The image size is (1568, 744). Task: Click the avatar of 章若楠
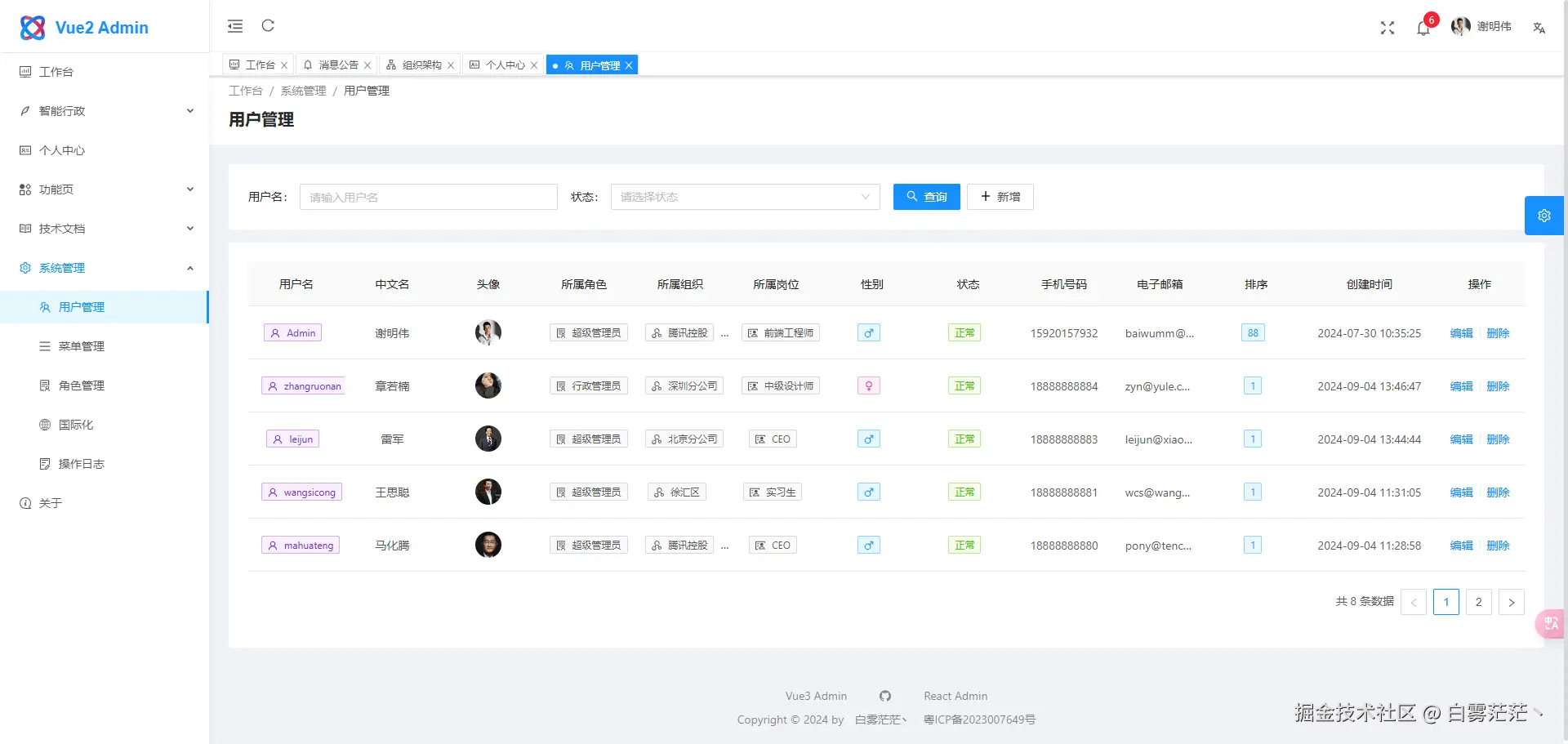pos(488,385)
